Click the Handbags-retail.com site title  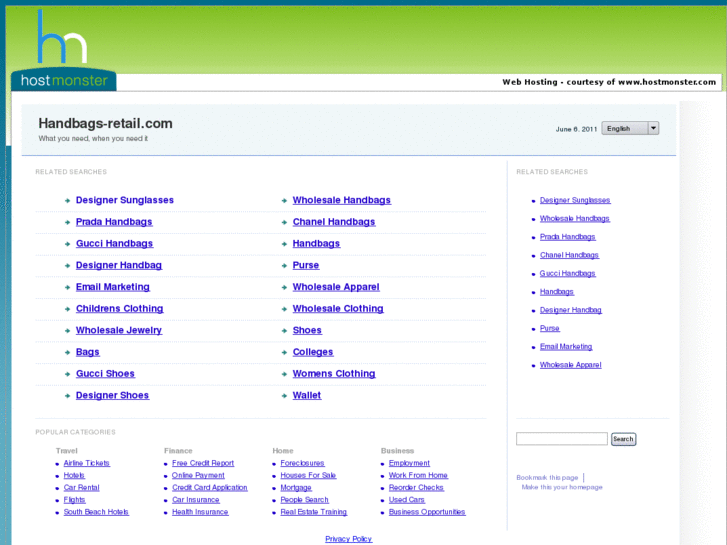[x=105, y=123]
